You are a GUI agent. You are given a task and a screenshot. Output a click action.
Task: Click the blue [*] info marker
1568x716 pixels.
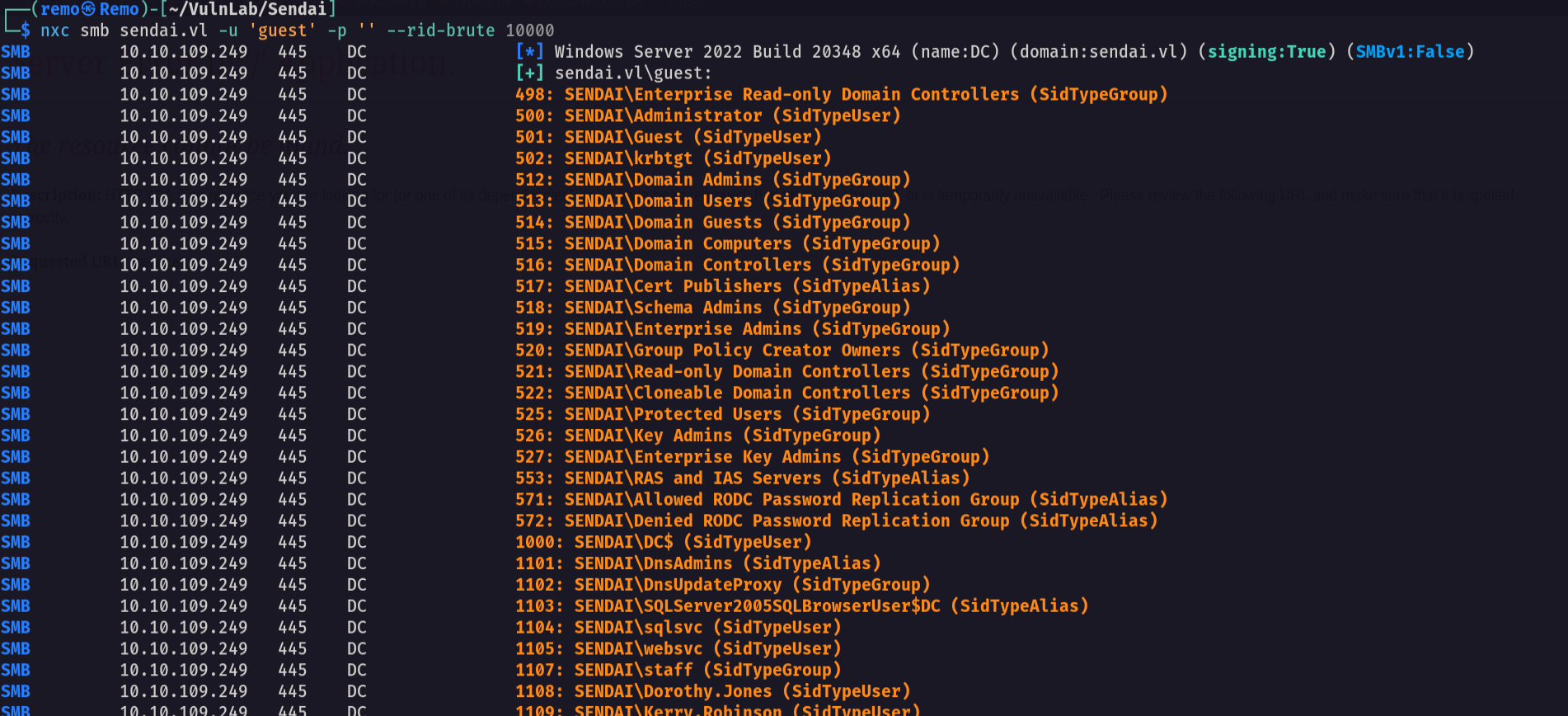point(529,51)
